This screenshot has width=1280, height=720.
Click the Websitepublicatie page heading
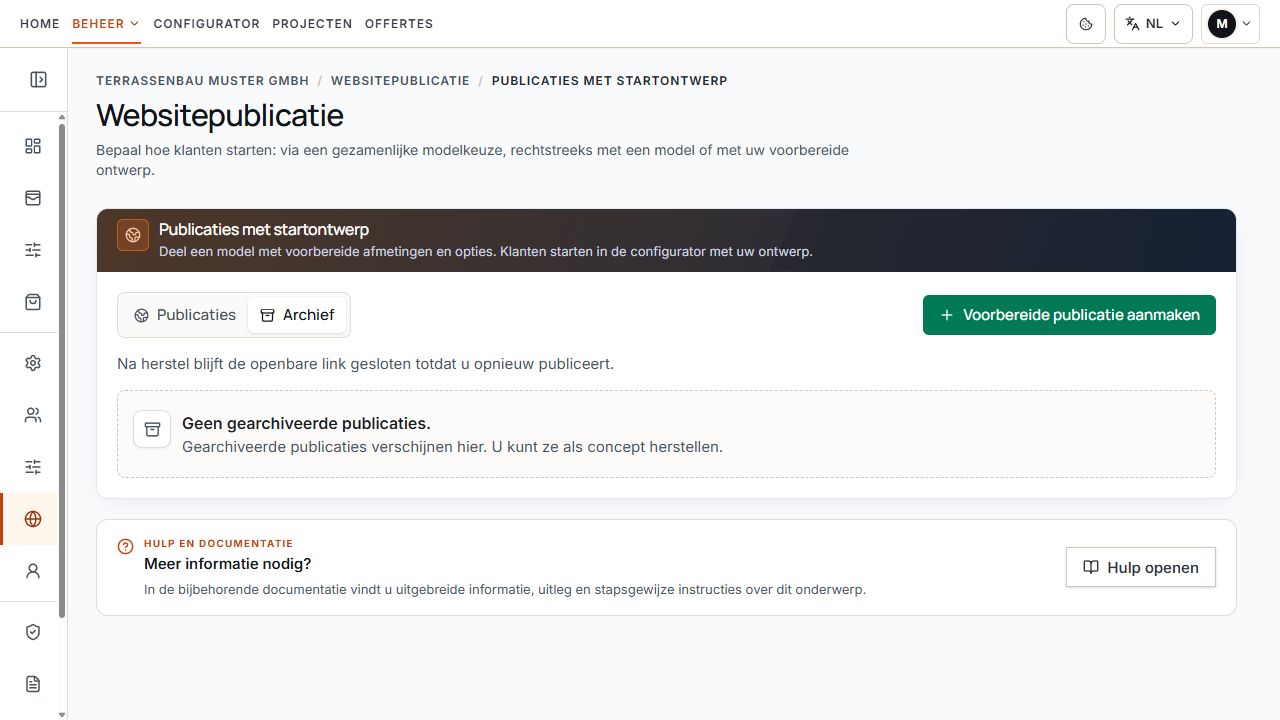point(220,115)
